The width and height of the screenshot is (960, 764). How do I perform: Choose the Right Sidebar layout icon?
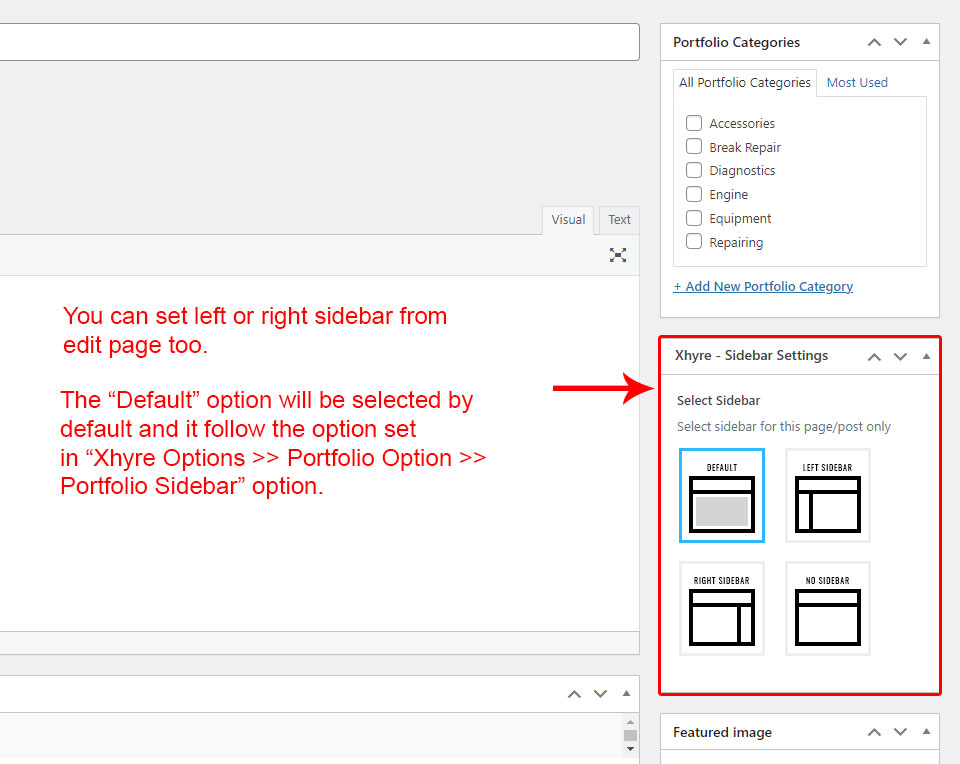pyautogui.click(x=721, y=609)
